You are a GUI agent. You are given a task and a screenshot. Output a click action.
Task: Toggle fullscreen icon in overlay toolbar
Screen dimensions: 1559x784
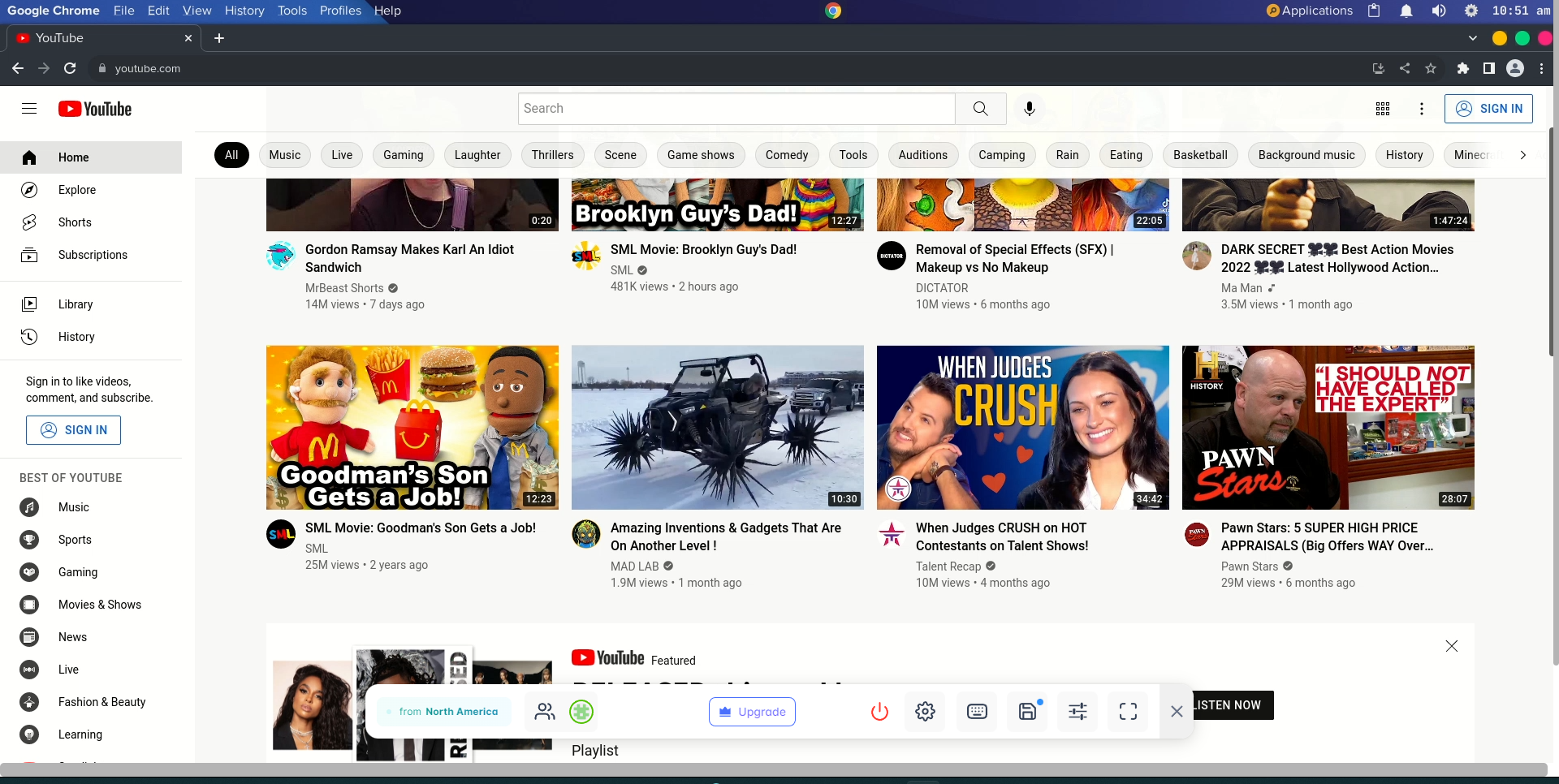click(1129, 712)
